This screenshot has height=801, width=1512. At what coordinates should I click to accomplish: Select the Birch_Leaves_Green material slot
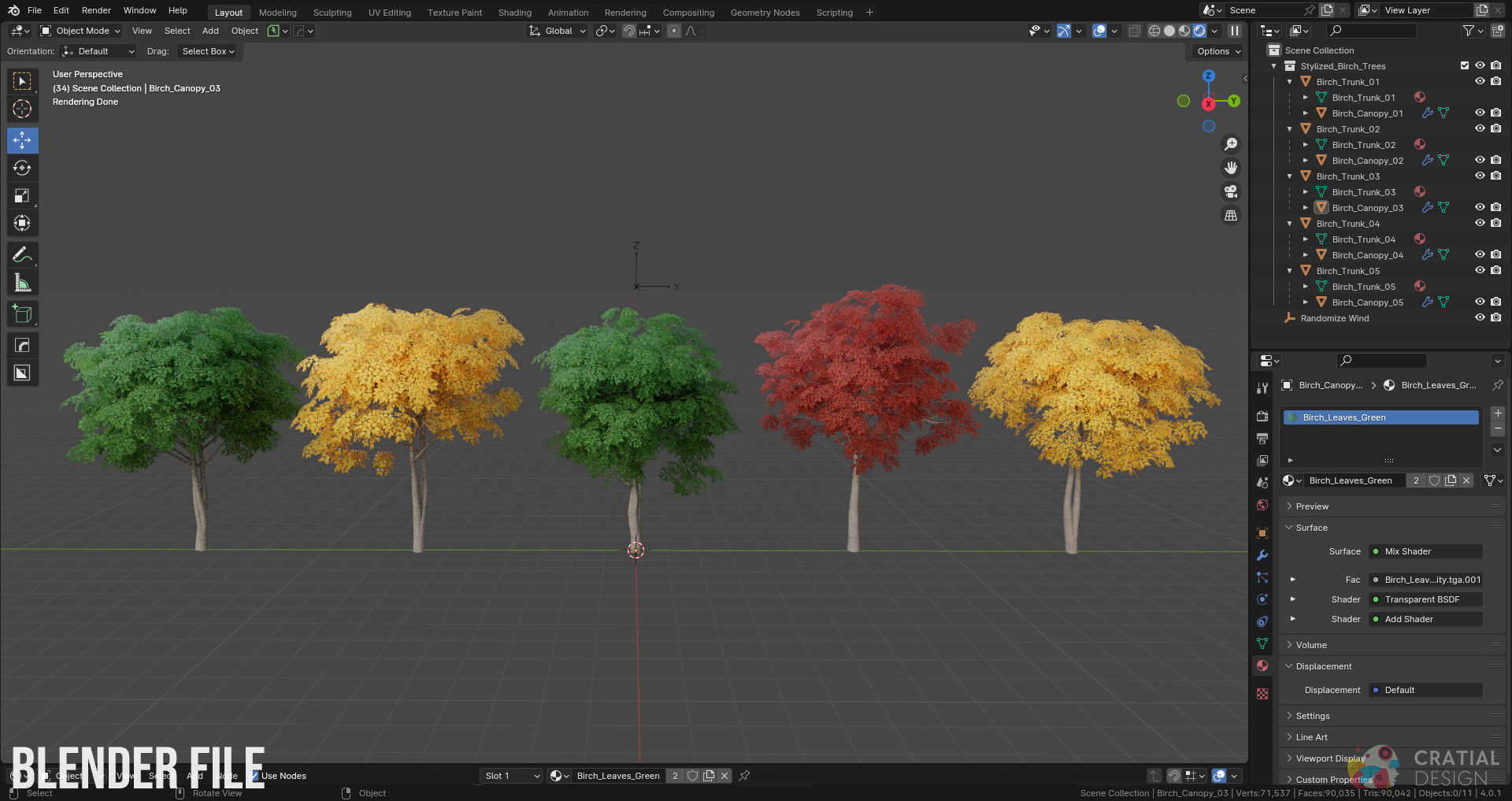click(1380, 417)
